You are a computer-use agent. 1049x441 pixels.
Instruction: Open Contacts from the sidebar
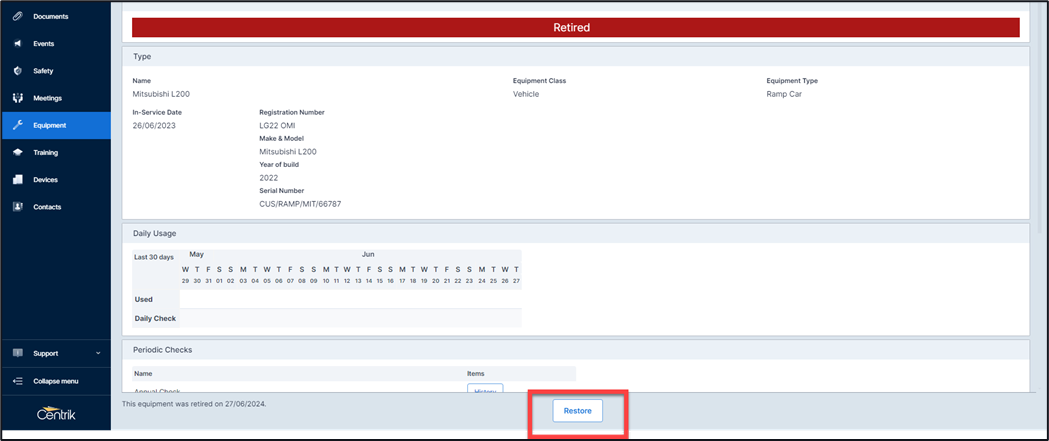coord(56,207)
